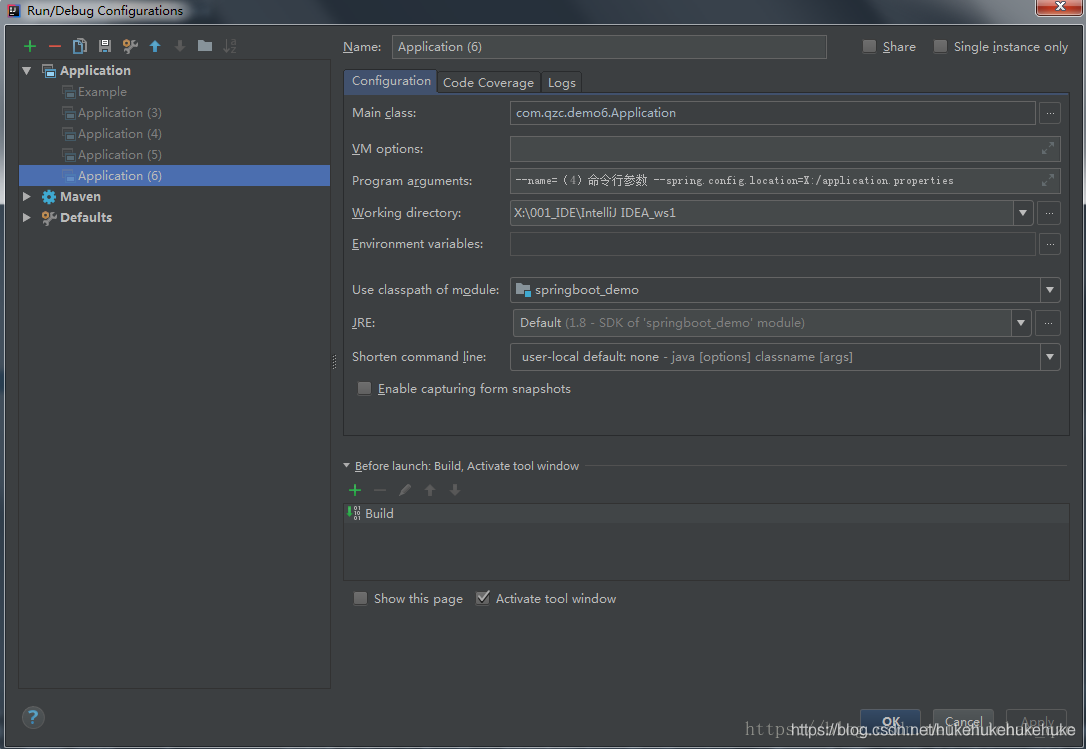This screenshot has width=1086, height=749.
Task: Close the Run/Debug Configurations dialog
Action: point(1060,6)
